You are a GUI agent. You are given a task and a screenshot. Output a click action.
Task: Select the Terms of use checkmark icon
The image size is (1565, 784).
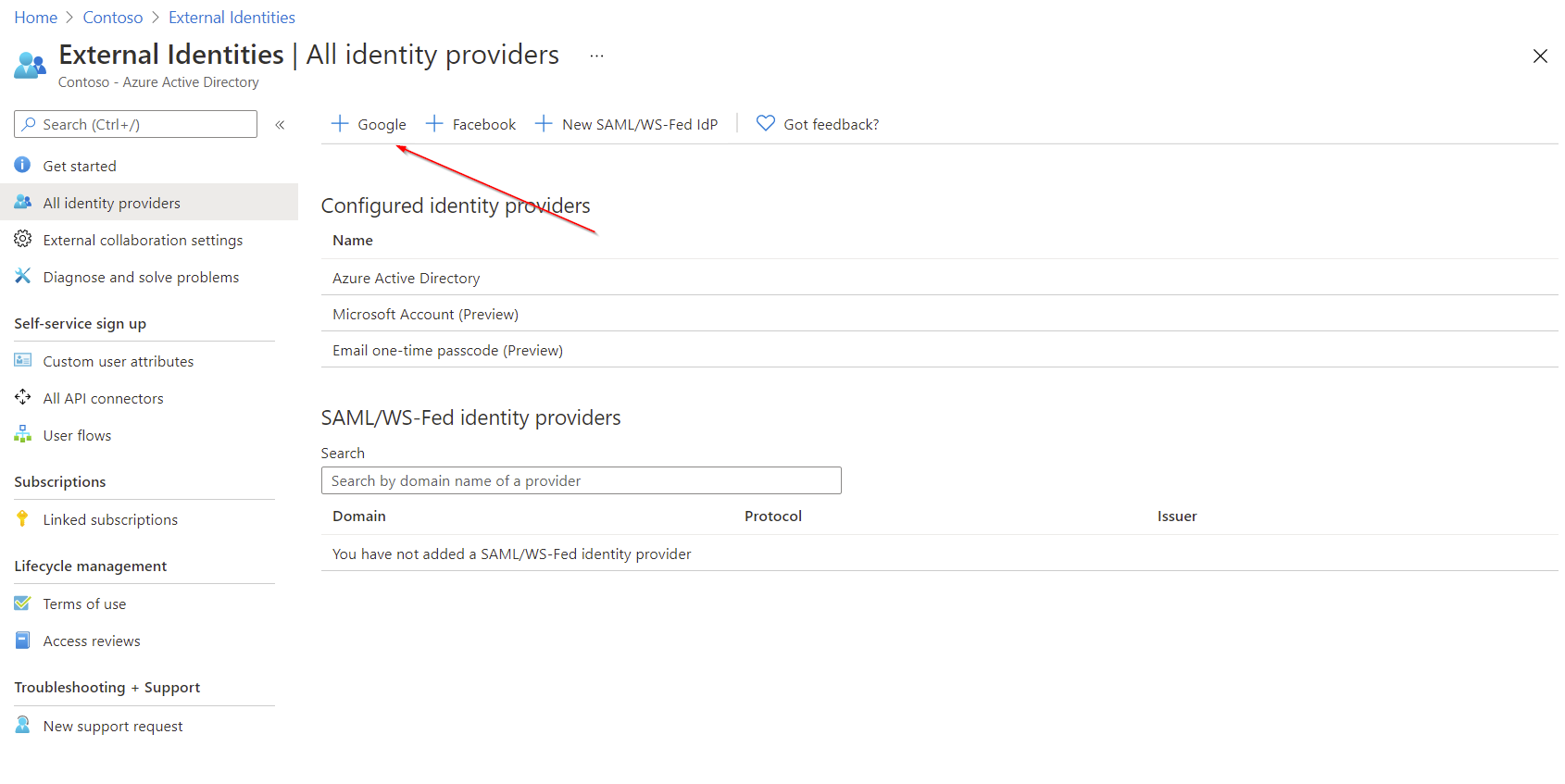pyautogui.click(x=22, y=603)
